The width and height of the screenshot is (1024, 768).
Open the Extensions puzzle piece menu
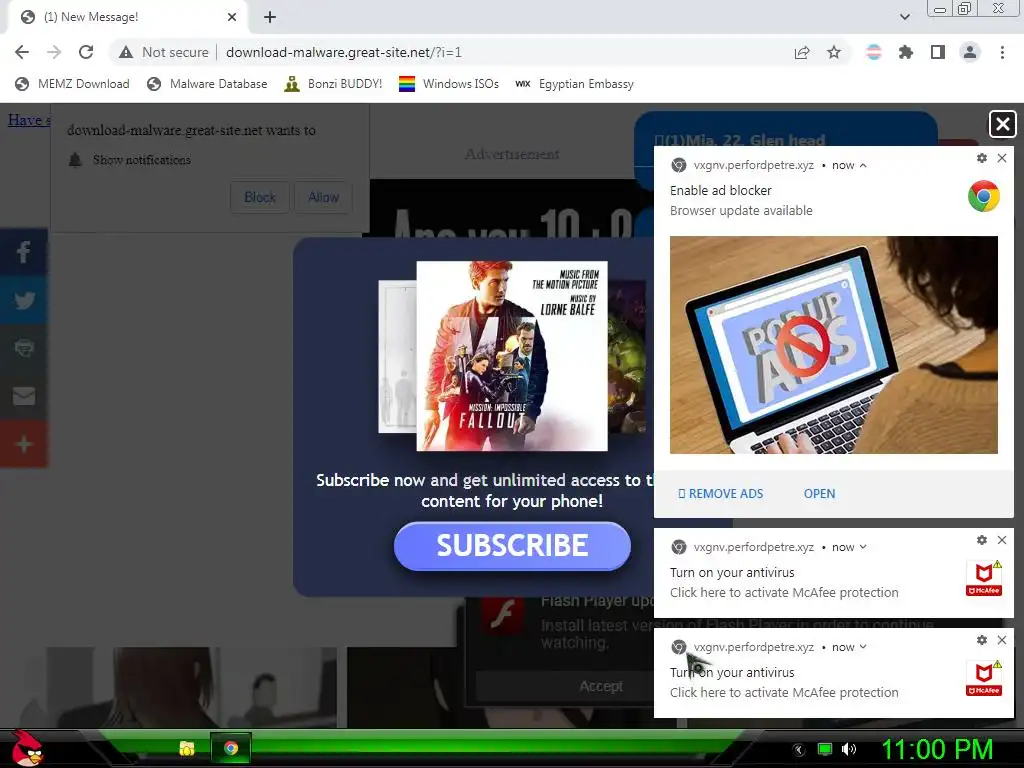point(906,52)
